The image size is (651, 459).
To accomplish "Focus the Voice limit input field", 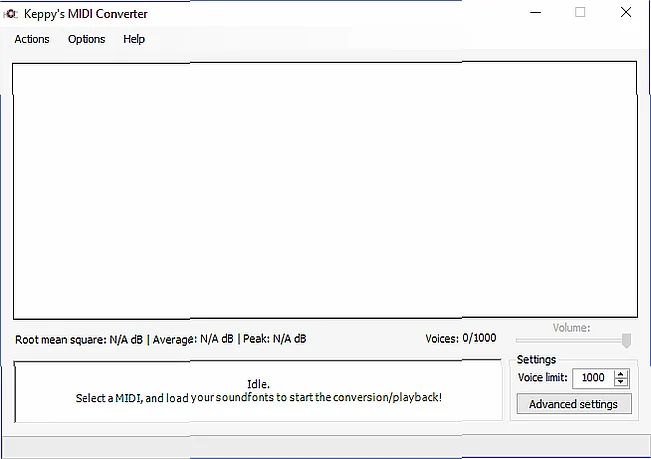I will click(593, 378).
